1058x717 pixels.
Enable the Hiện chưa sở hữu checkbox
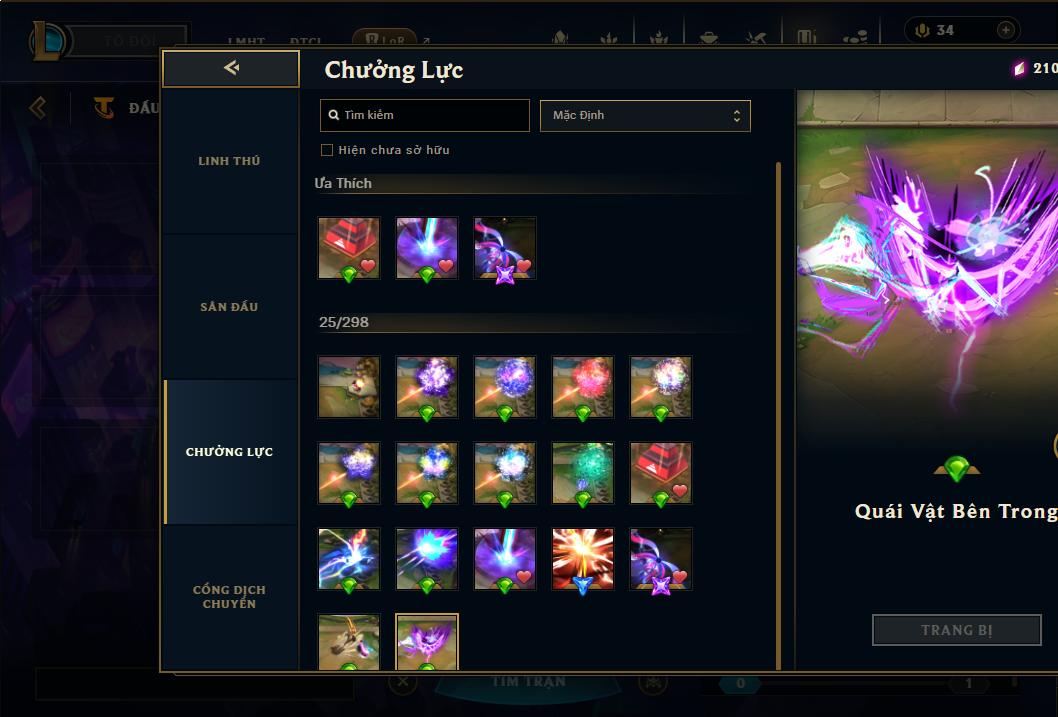(327, 150)
